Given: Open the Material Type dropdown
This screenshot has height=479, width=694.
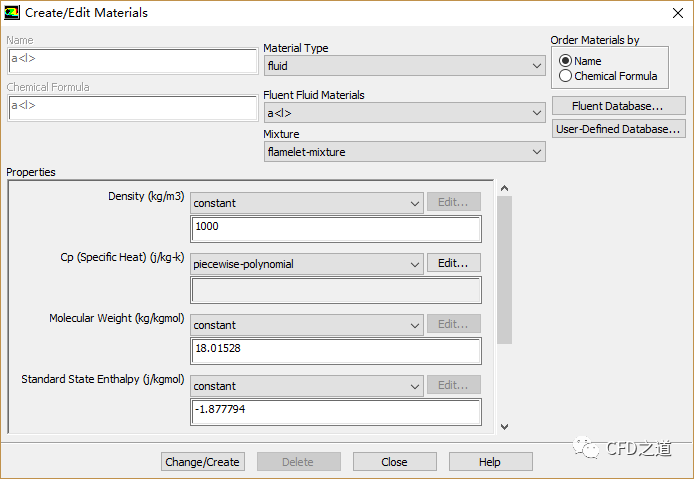Looking at the screenshot, I should (x=404, y=66).
